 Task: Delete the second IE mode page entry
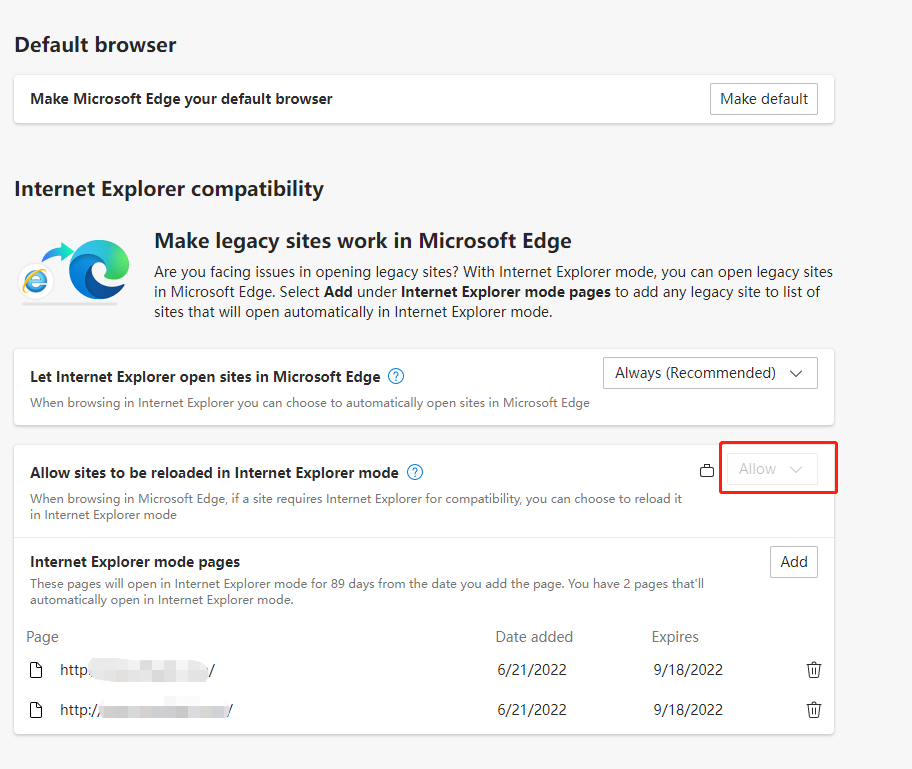tap(814, 710)
